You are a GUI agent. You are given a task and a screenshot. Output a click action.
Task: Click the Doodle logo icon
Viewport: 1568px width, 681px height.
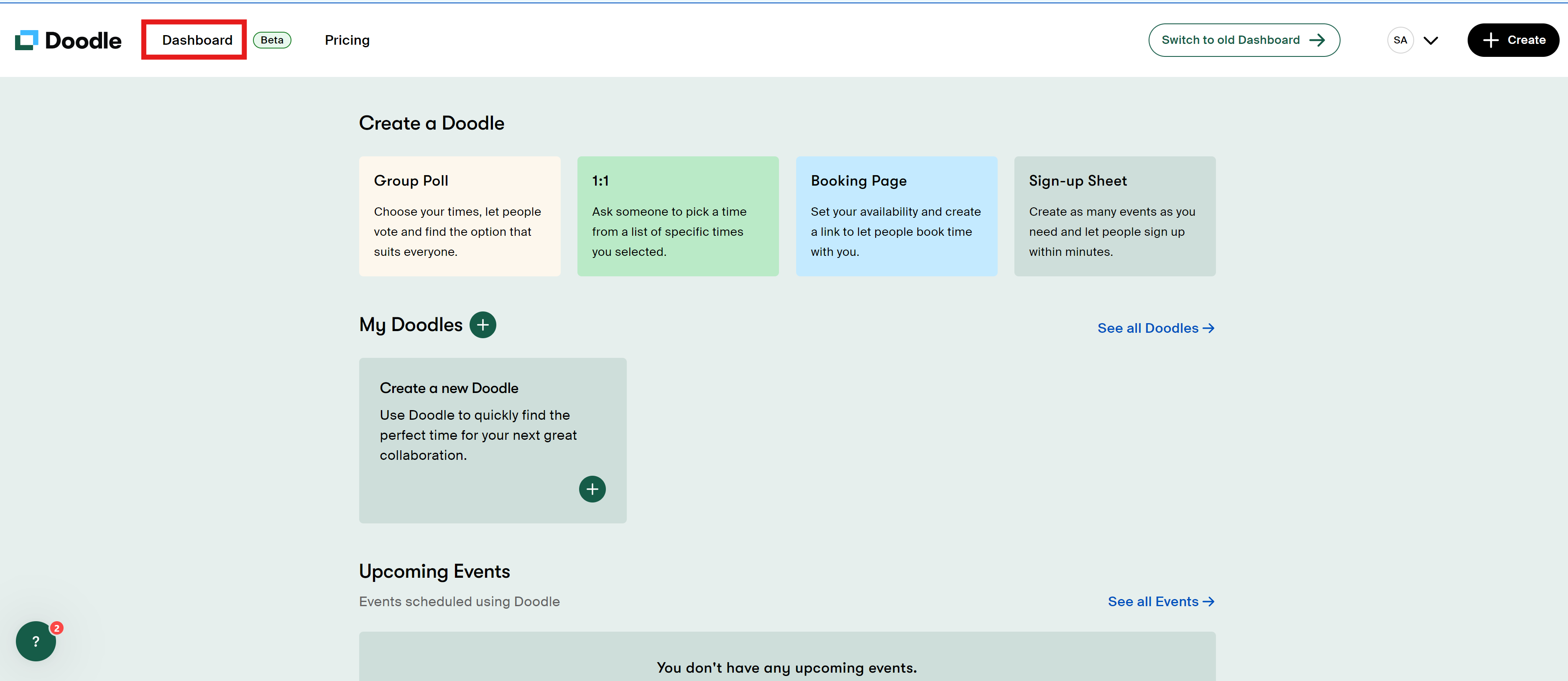tap(26, 40)
